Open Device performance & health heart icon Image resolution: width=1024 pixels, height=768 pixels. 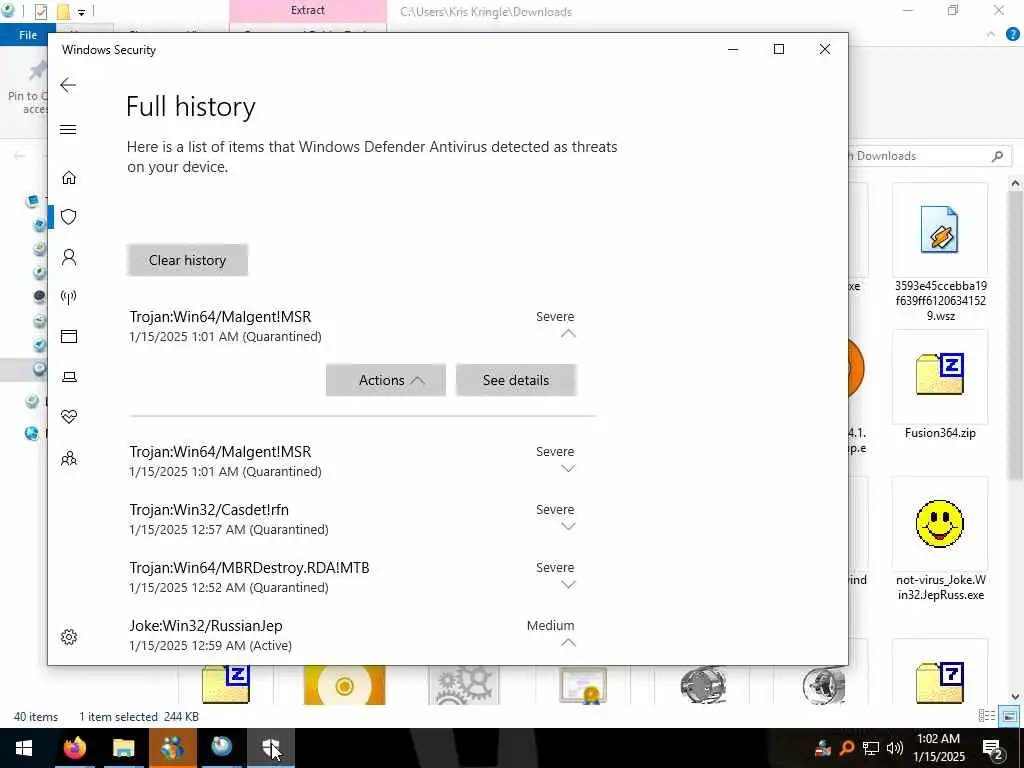pos(69,417)
